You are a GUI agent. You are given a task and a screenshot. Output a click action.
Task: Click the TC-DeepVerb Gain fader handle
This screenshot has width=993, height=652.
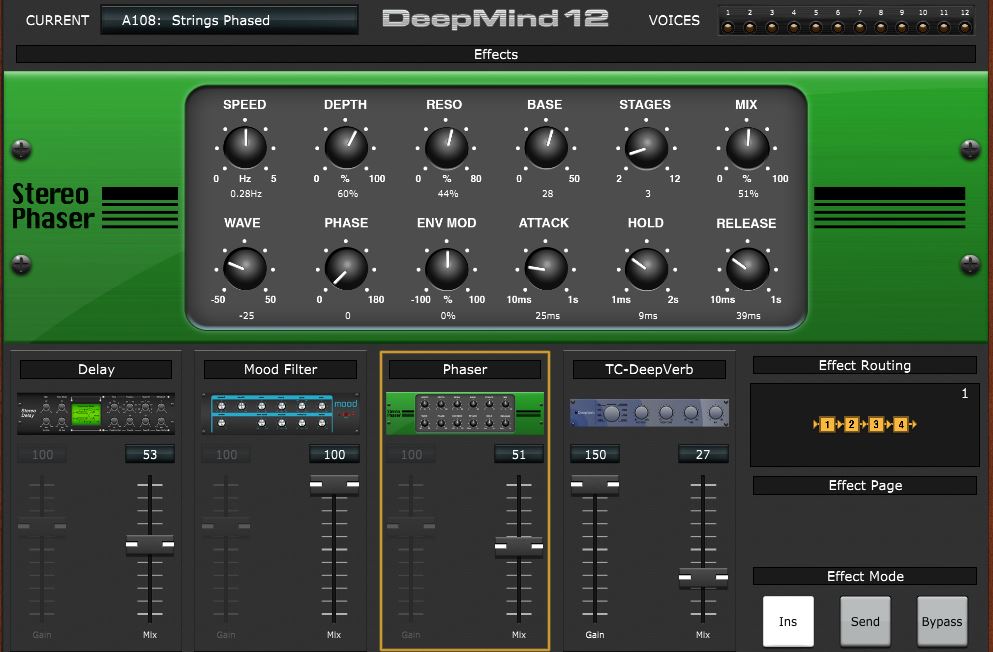pyautogui.click(x=595, y=485)
